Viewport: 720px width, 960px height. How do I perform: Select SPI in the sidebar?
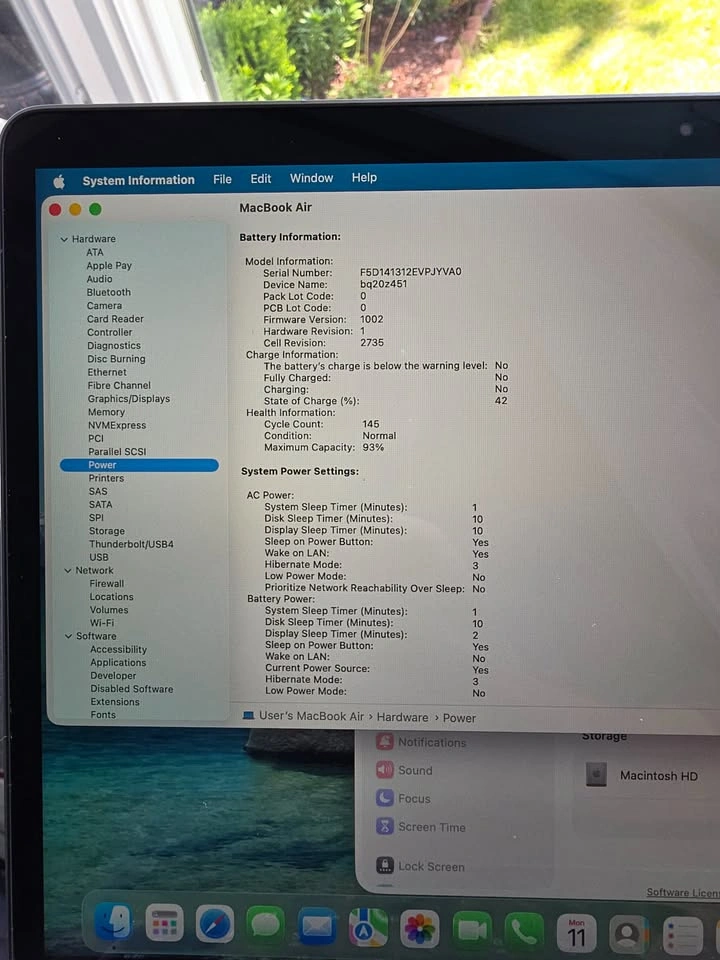[x=96, y=517]
